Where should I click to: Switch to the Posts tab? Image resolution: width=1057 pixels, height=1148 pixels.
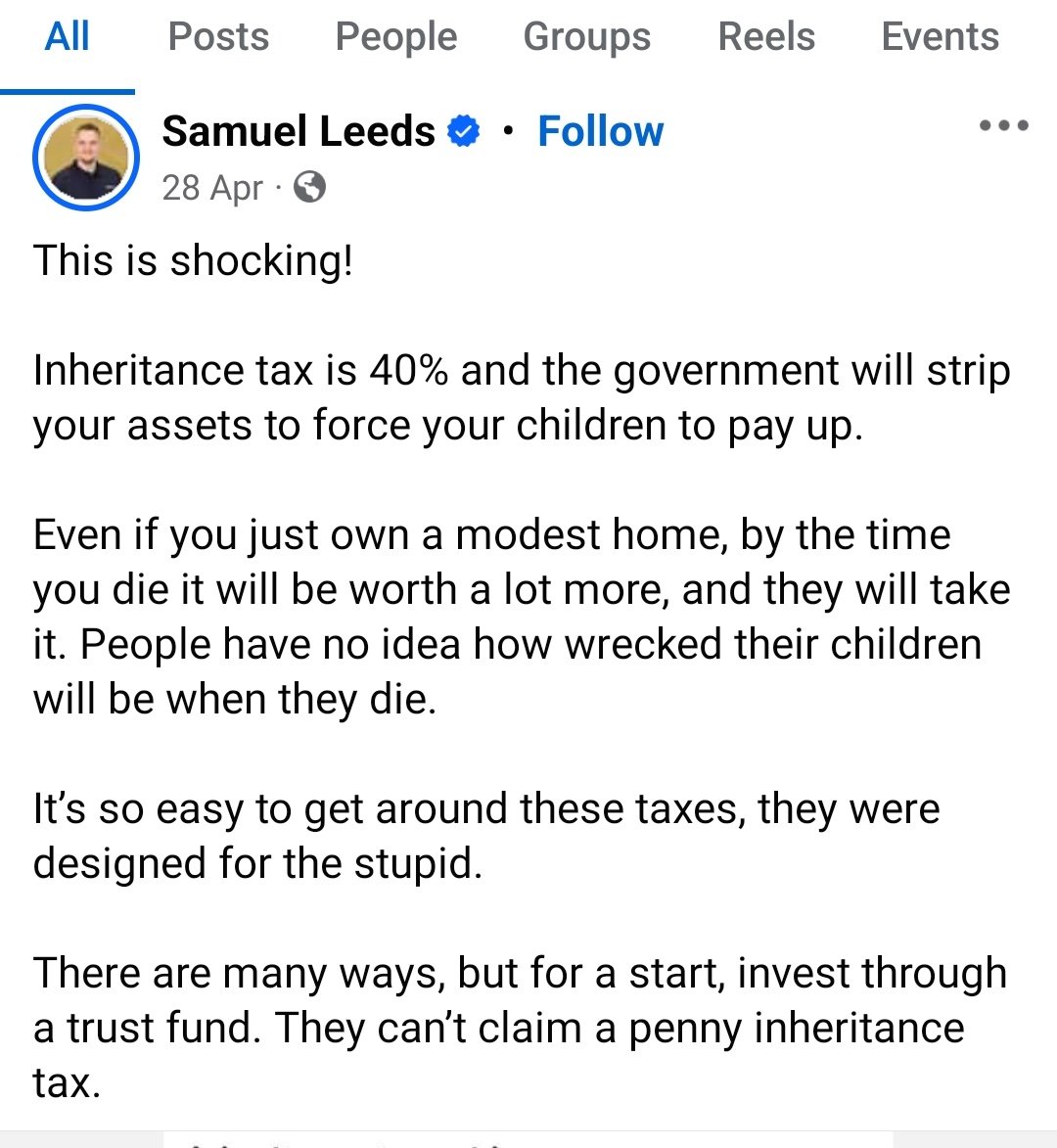218,37
